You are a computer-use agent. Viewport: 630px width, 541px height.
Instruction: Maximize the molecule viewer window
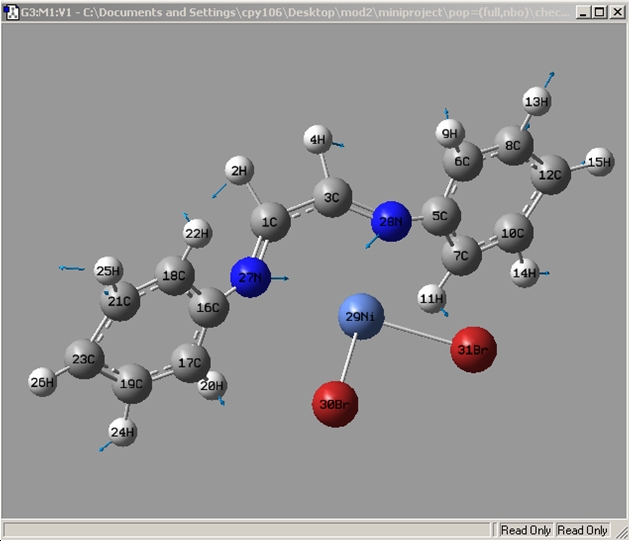[x=599, y=12]
